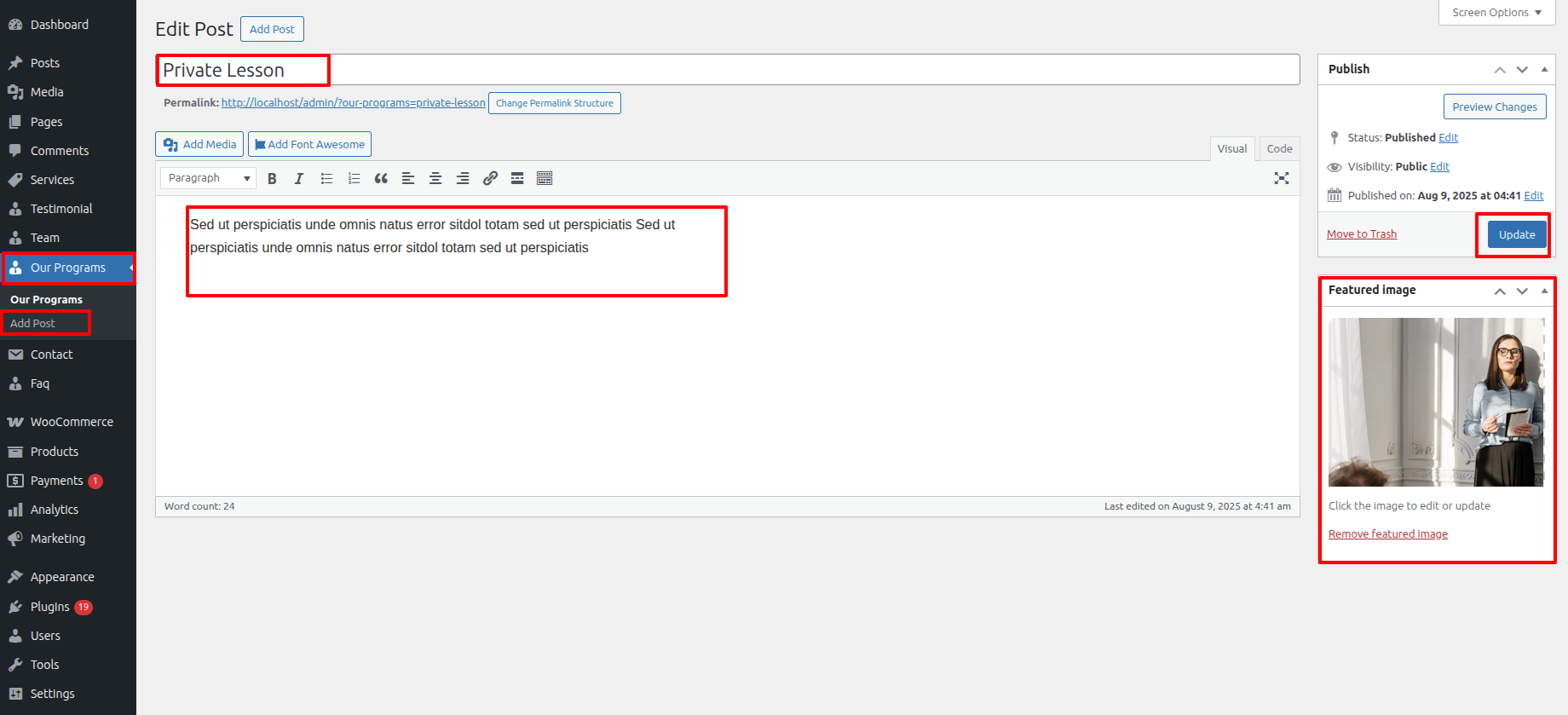Expand Screen Options panel
Screen dimensions: 1568x715
[1496, 13]
